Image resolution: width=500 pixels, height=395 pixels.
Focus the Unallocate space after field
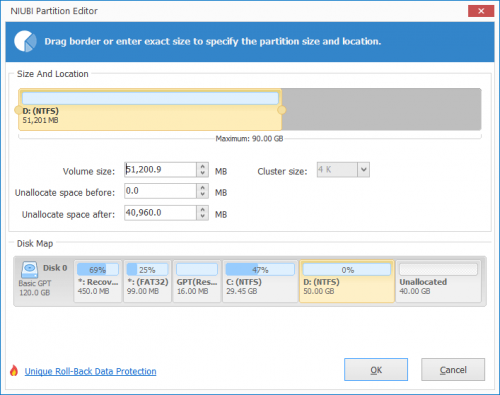coord(160,213)
